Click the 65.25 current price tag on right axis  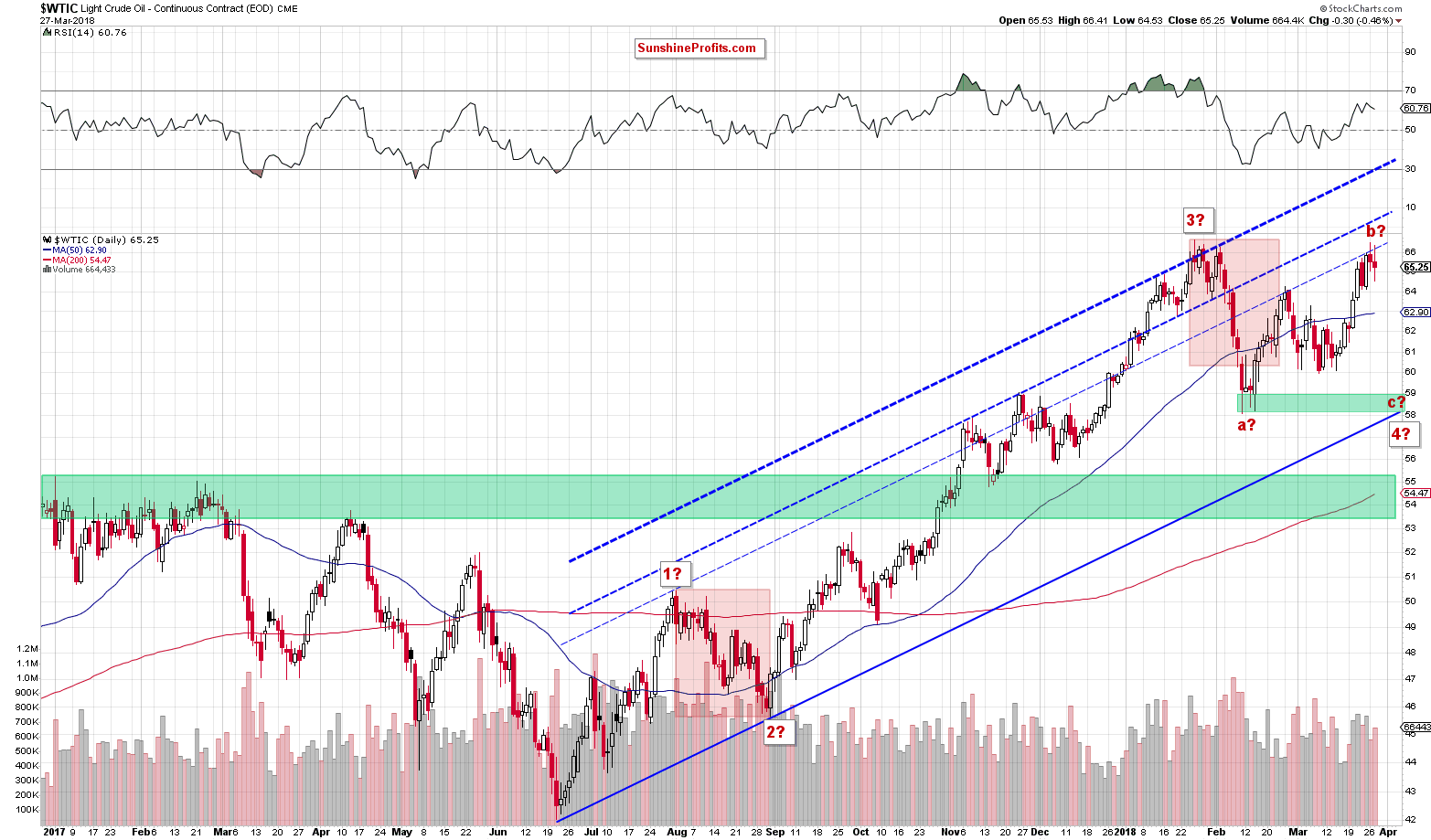click(x=1415, y=268)
